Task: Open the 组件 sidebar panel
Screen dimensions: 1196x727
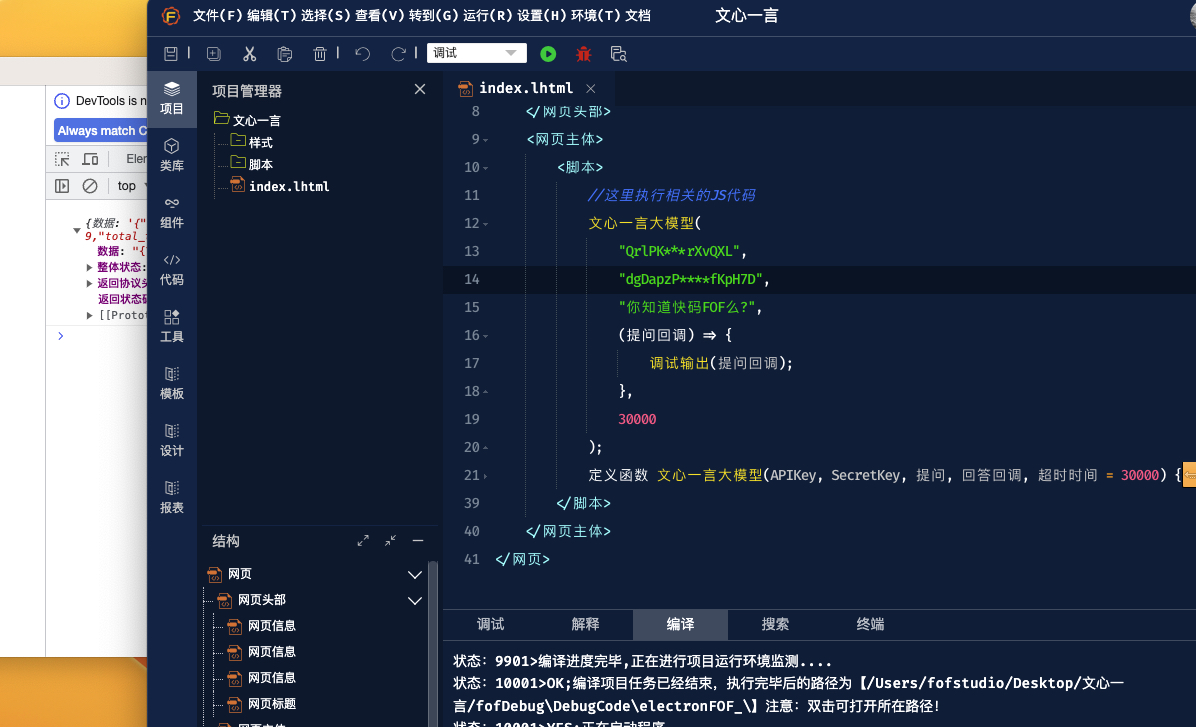Action: tap(172, 212)
